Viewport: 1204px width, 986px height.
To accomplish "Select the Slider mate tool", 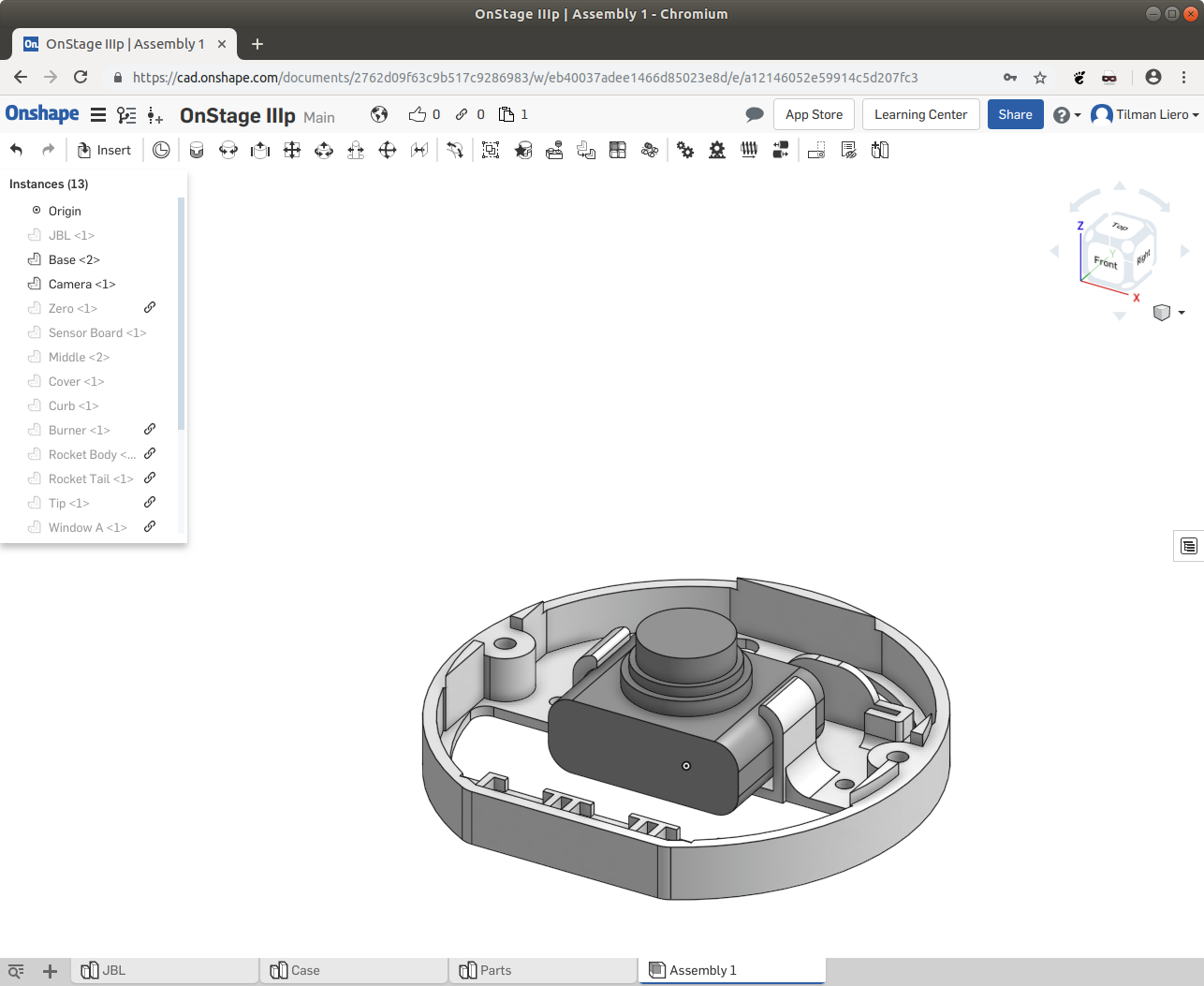I will coord(260,150).
